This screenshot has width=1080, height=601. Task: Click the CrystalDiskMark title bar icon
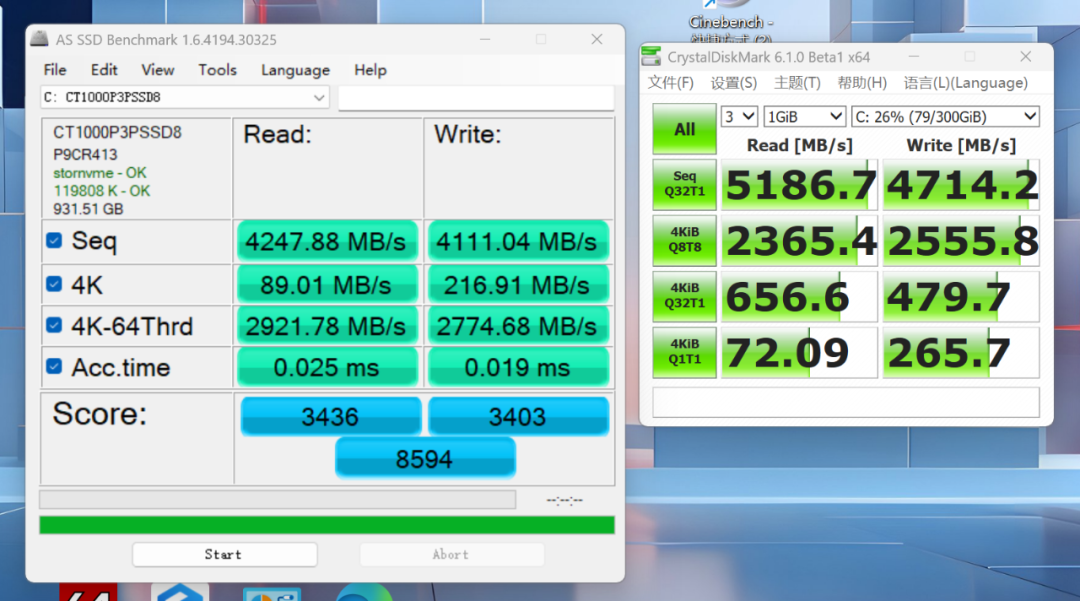(651, 56)
